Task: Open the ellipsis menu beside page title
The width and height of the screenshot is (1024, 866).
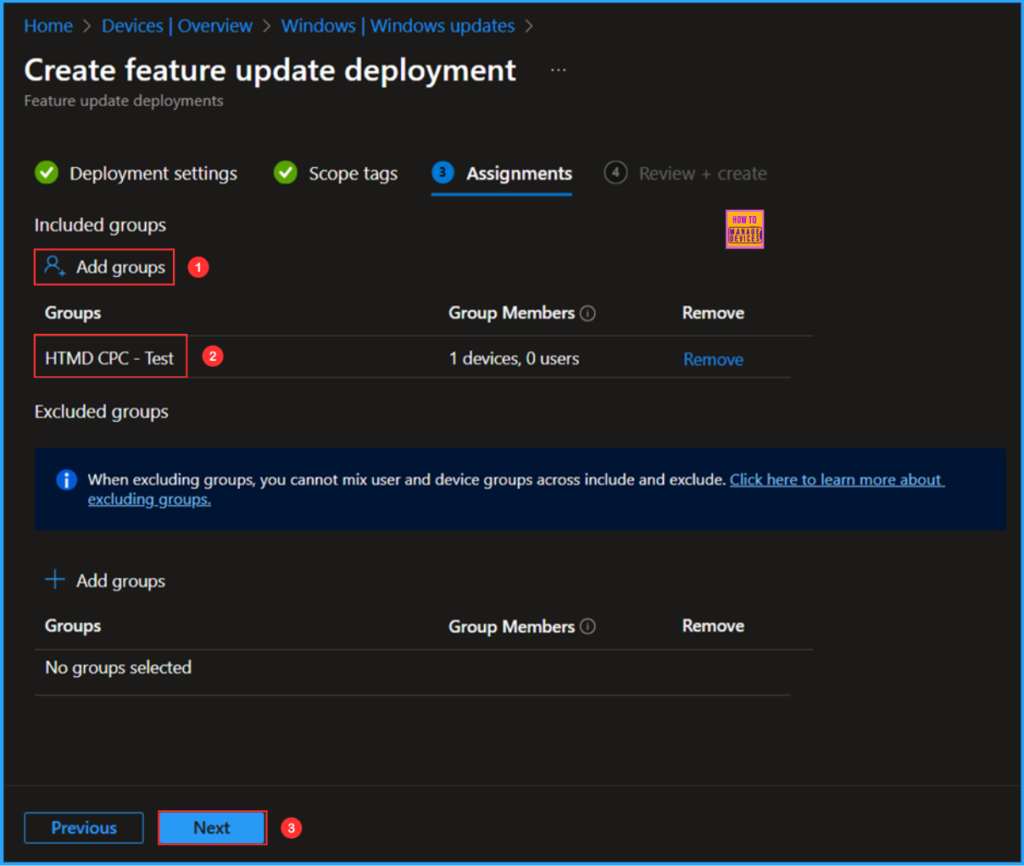Action: pos(558,71)
